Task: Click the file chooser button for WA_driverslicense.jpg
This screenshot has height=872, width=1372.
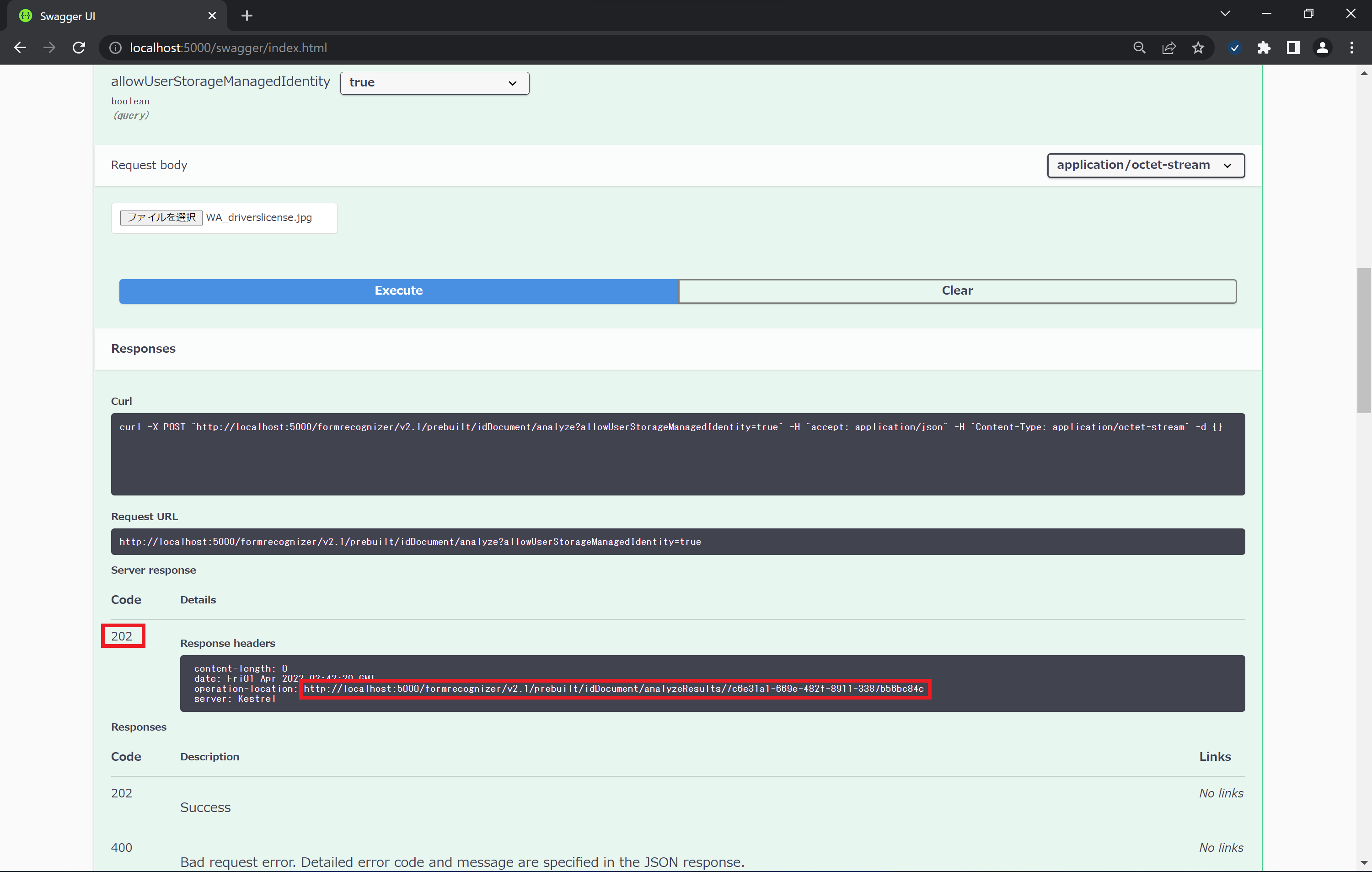Action: (161, 218)
